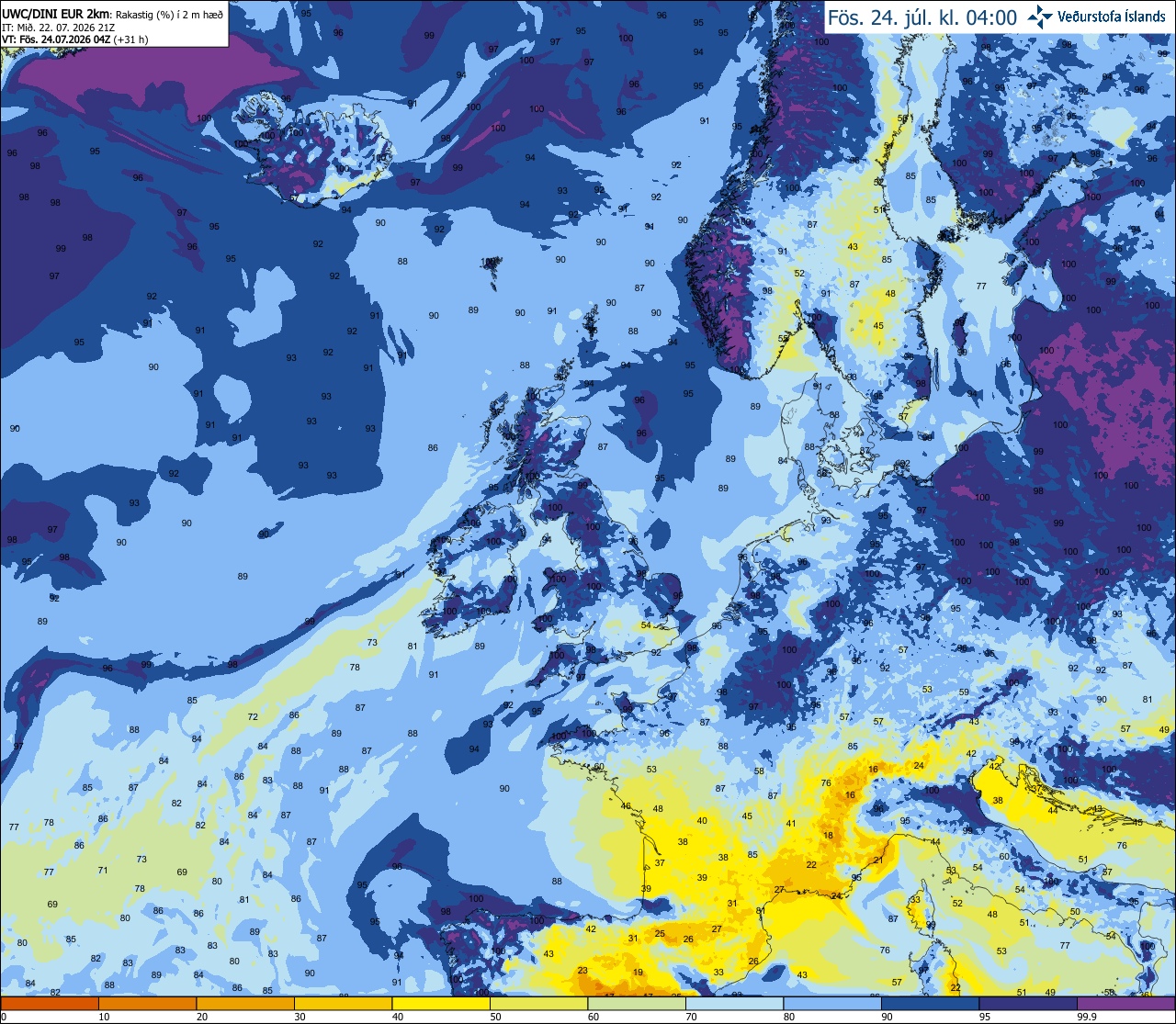Select the 95–99.9 navy legend swatch
This screenshot has height=1024, width=1176.
[1027, 1003]
